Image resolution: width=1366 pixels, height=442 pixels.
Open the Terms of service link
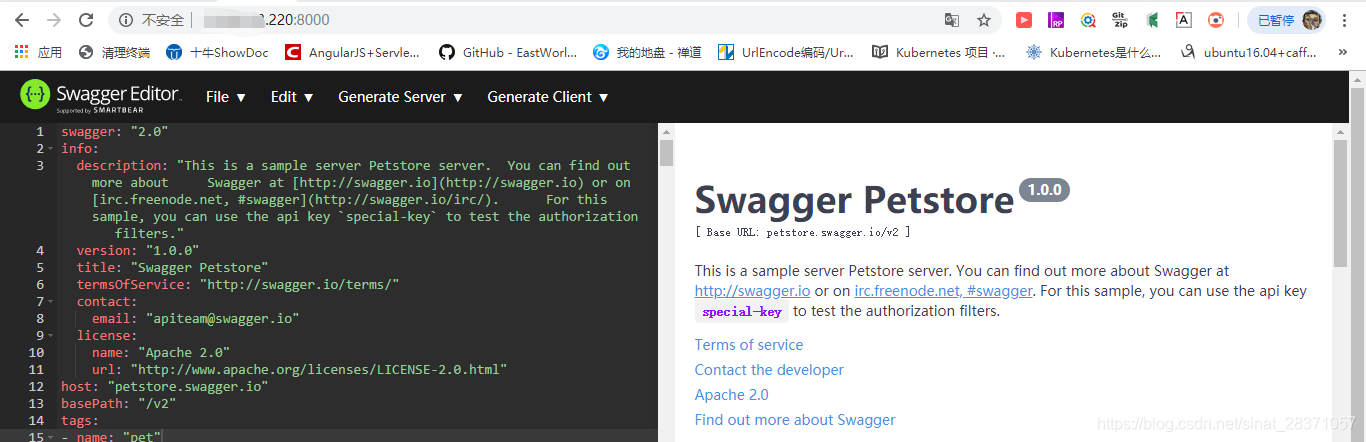click(x=749, y=345)
